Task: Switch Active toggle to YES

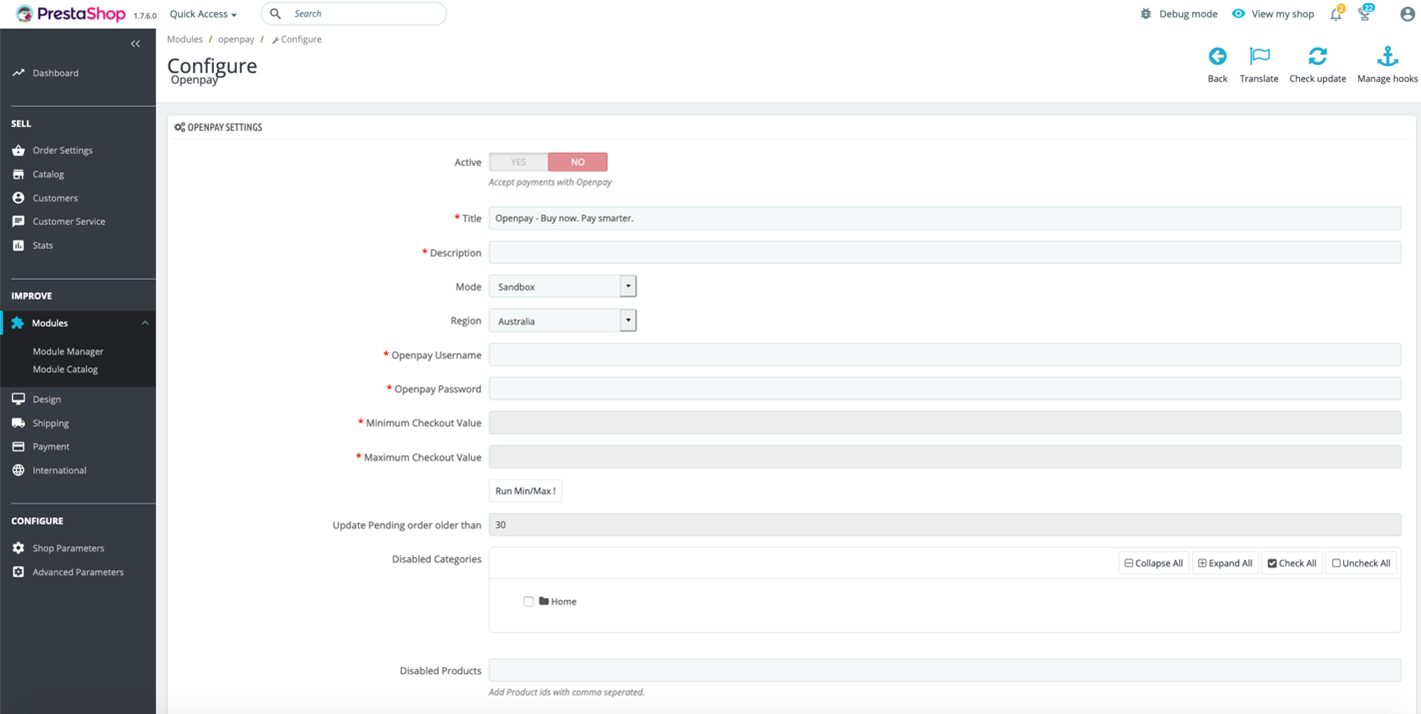Action: (518, 162)
